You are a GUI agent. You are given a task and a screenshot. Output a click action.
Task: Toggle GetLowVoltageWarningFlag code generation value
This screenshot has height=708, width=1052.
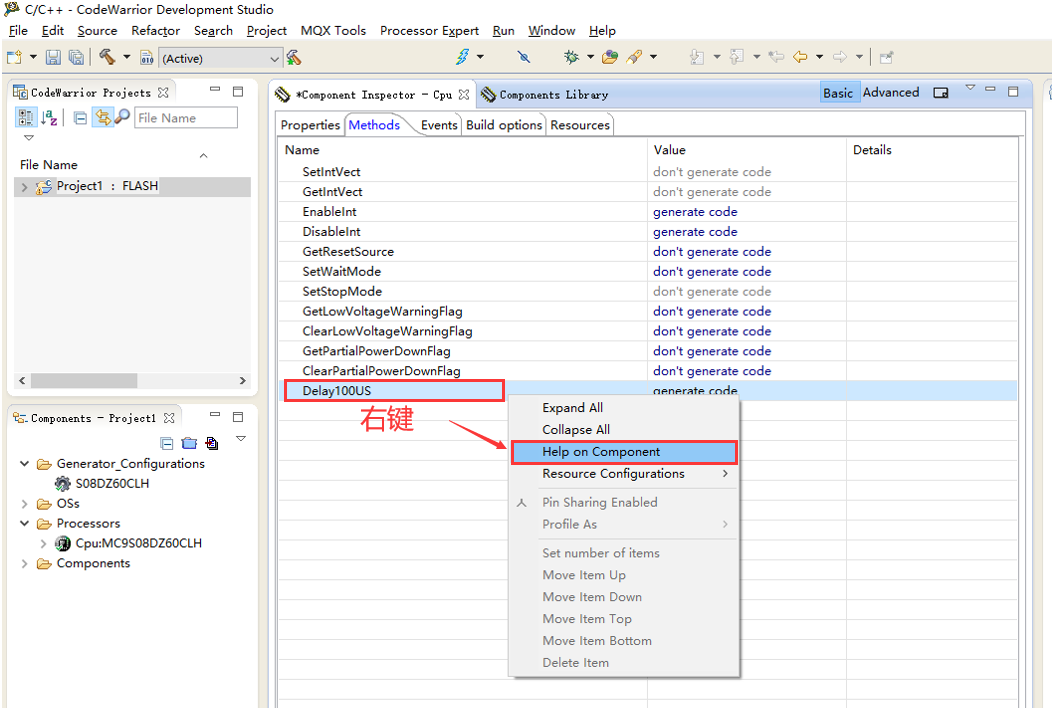tap(712, 311)
